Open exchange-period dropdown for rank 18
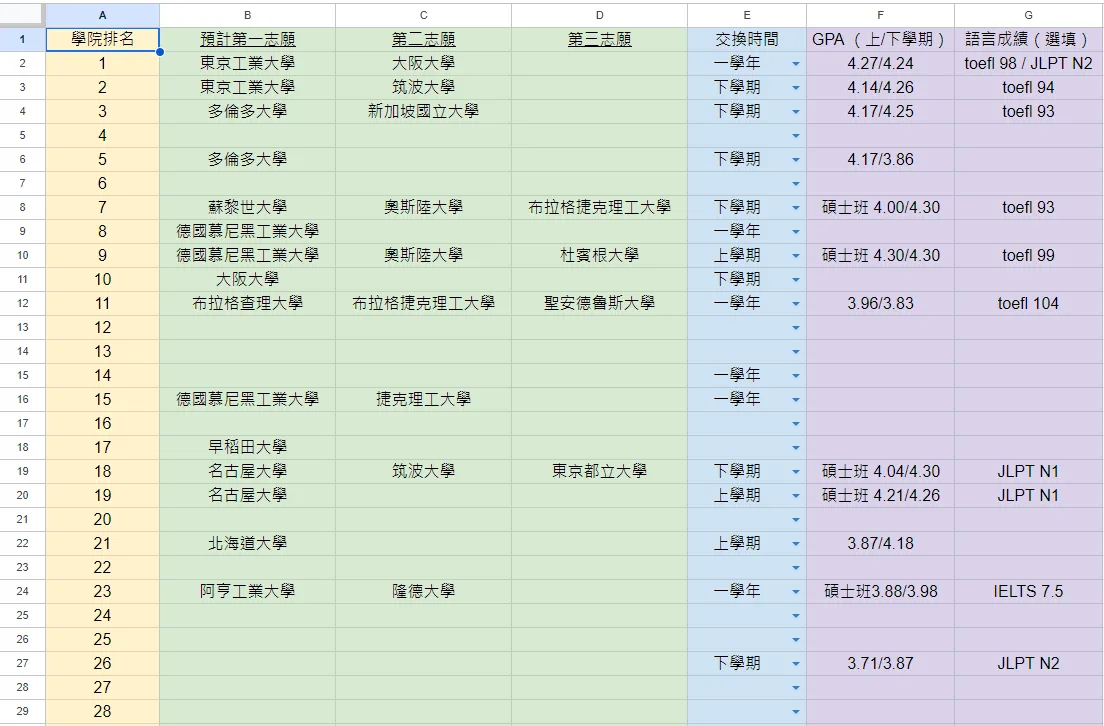Screen dimensions: 1104x726 coord(796,471)
